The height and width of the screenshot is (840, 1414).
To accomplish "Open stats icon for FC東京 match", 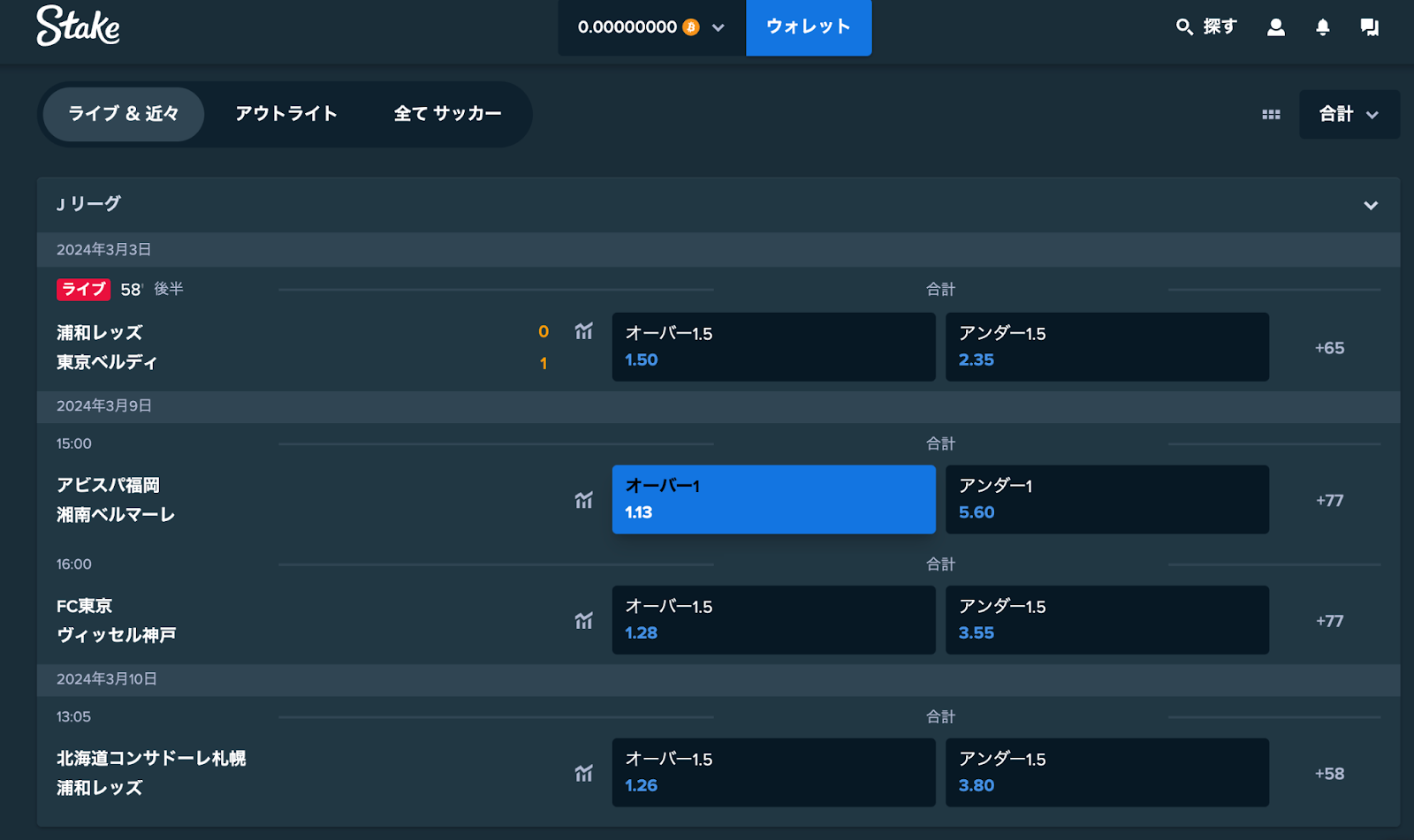I will click(x=583, y=621).
